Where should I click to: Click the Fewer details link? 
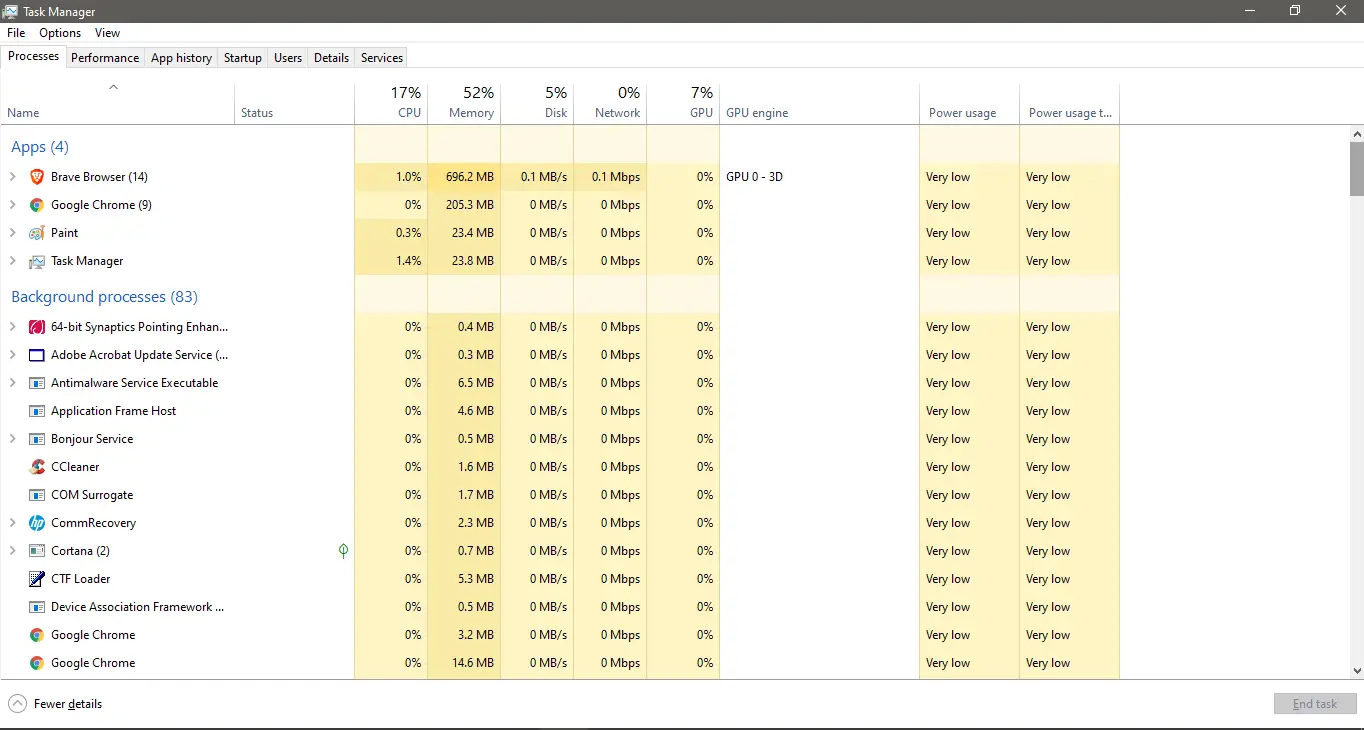(x=68, y=704)
